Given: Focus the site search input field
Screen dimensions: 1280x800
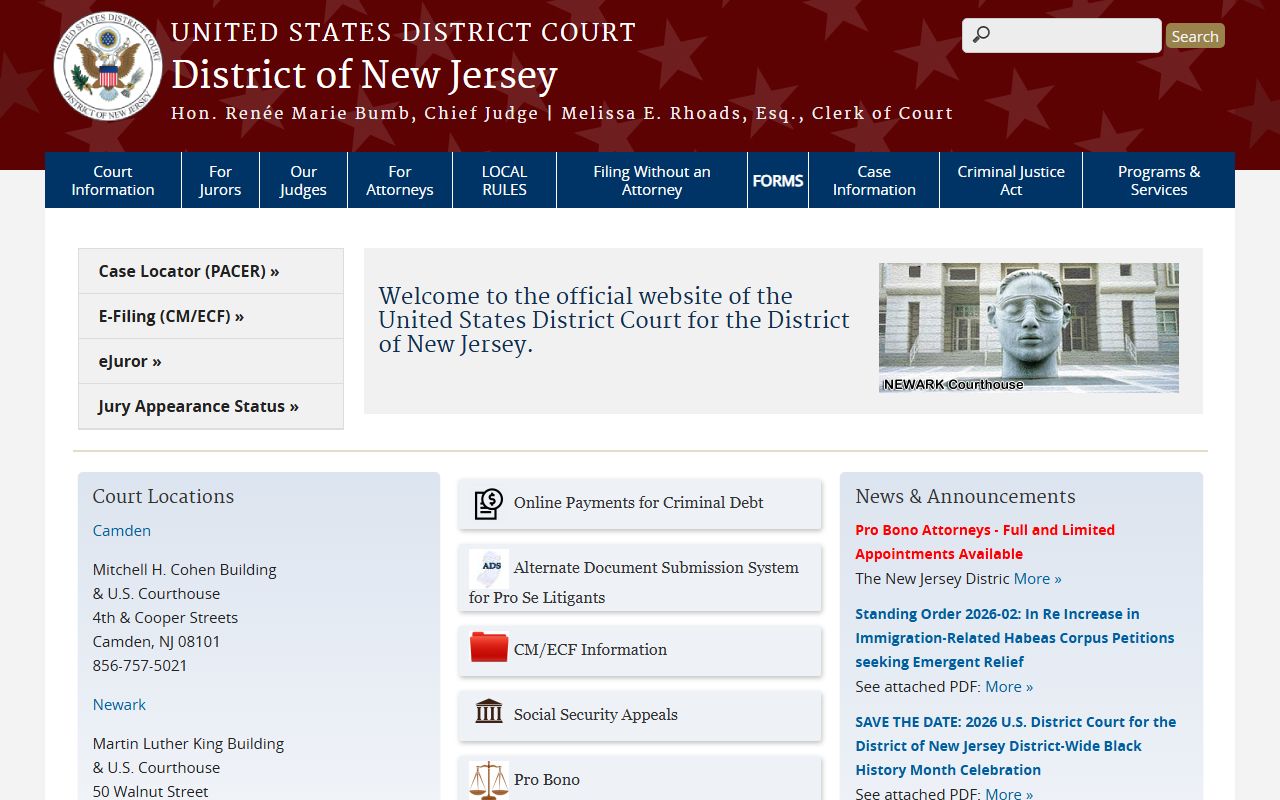Looking at the screenshot, I should tap(1062, 35).
